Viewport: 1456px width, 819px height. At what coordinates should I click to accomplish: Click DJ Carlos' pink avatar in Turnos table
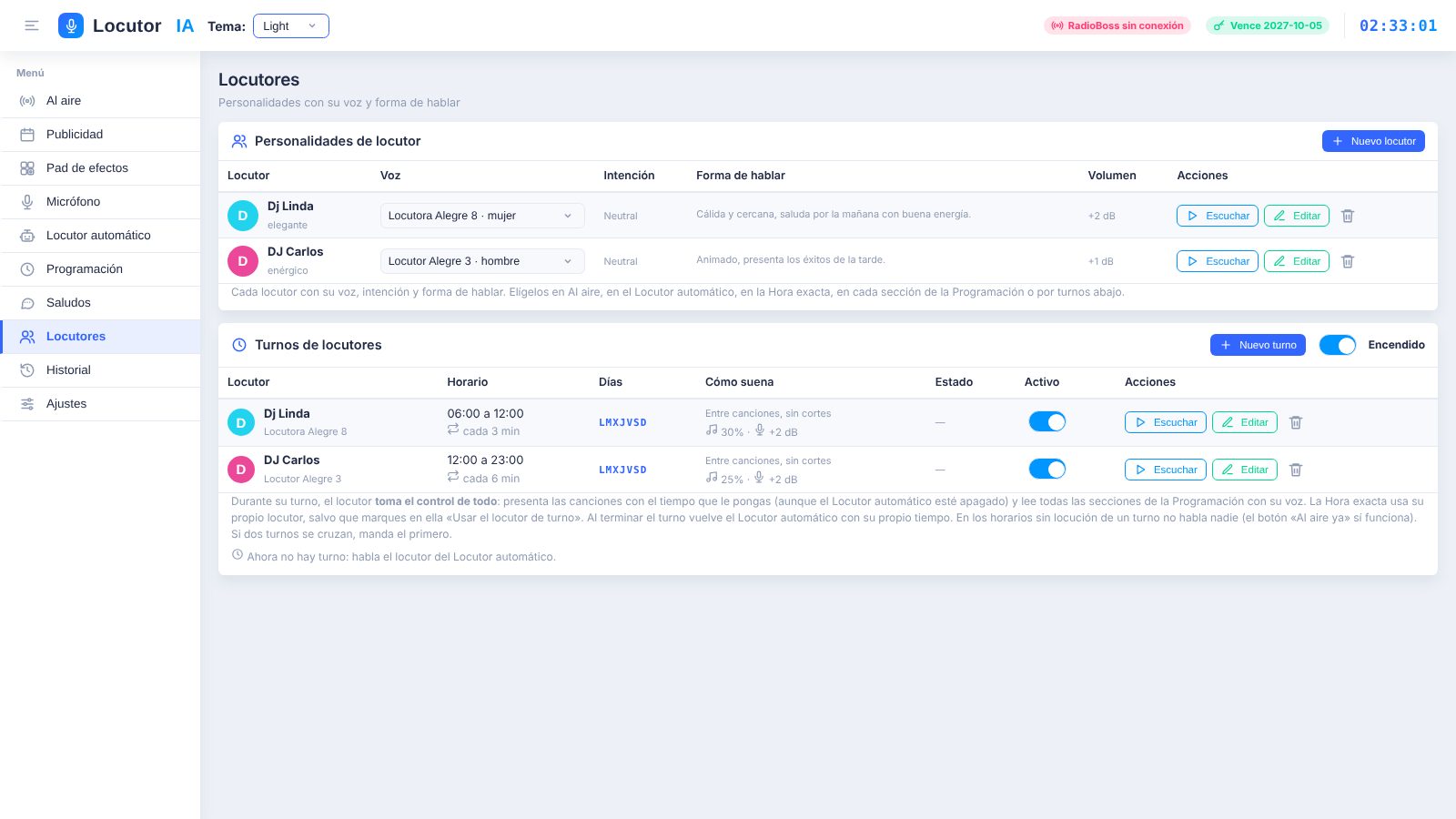coord(240,470)
